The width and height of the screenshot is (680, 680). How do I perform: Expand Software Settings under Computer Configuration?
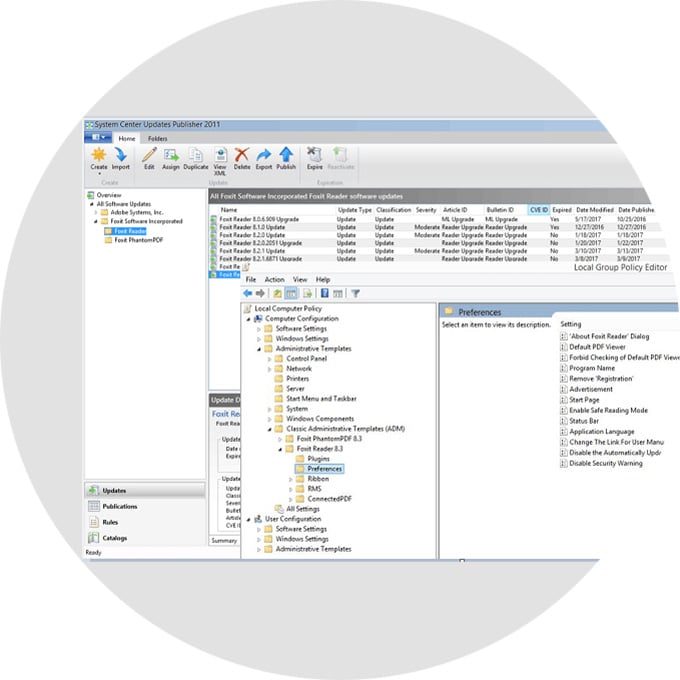tap(259, 329)
